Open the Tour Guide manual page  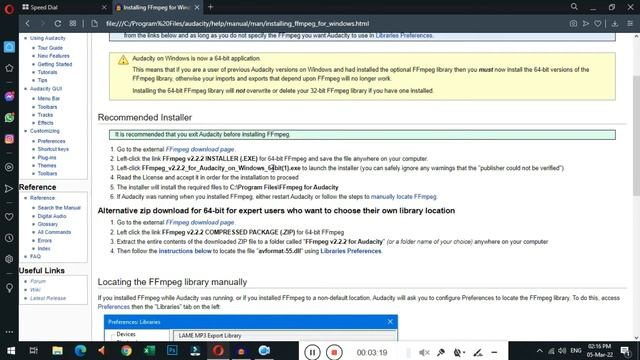[x=50, y=48]
